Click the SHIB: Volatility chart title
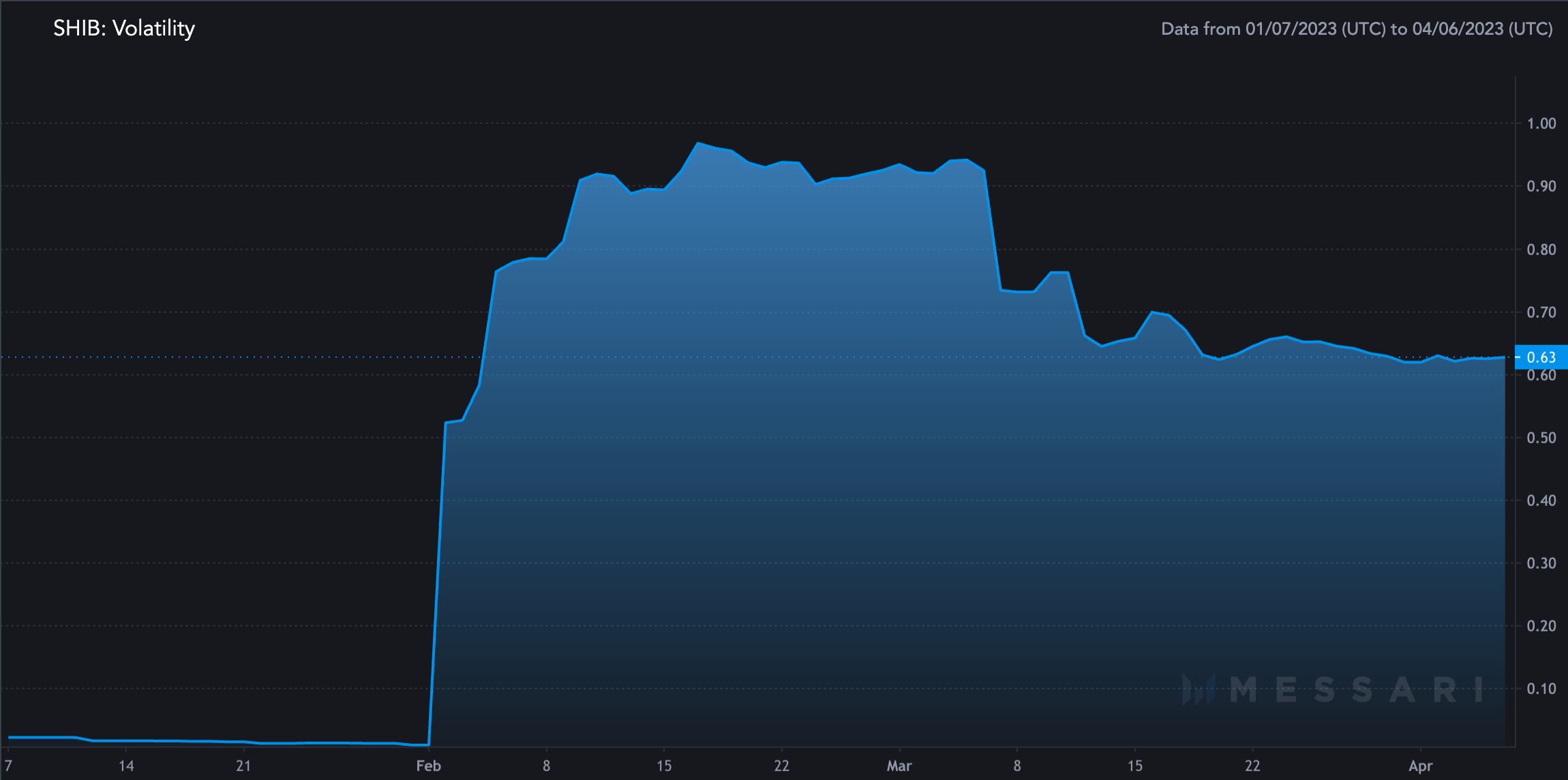1568x780 pixels. point(124,29)
